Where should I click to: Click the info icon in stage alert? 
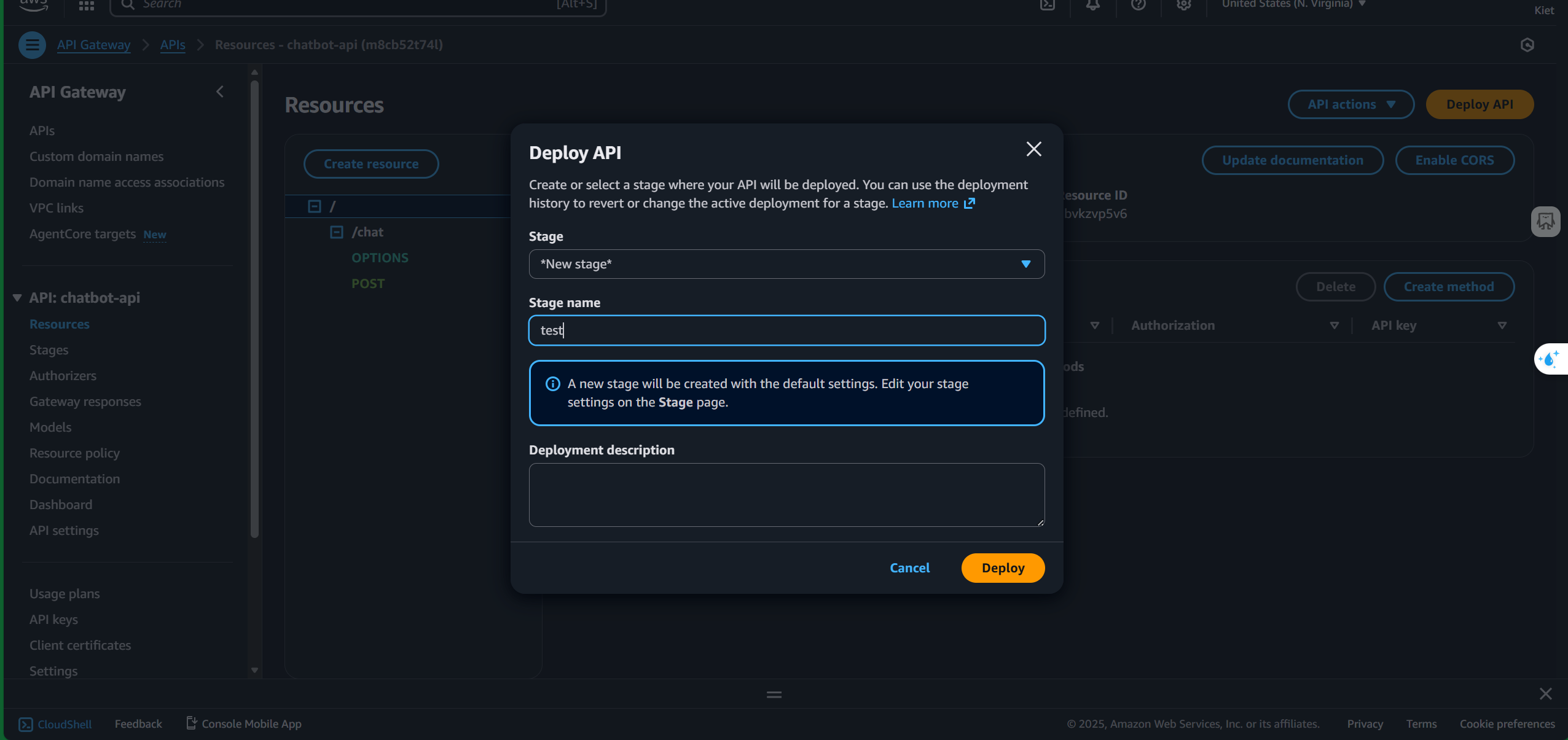[x=552, y=384]
